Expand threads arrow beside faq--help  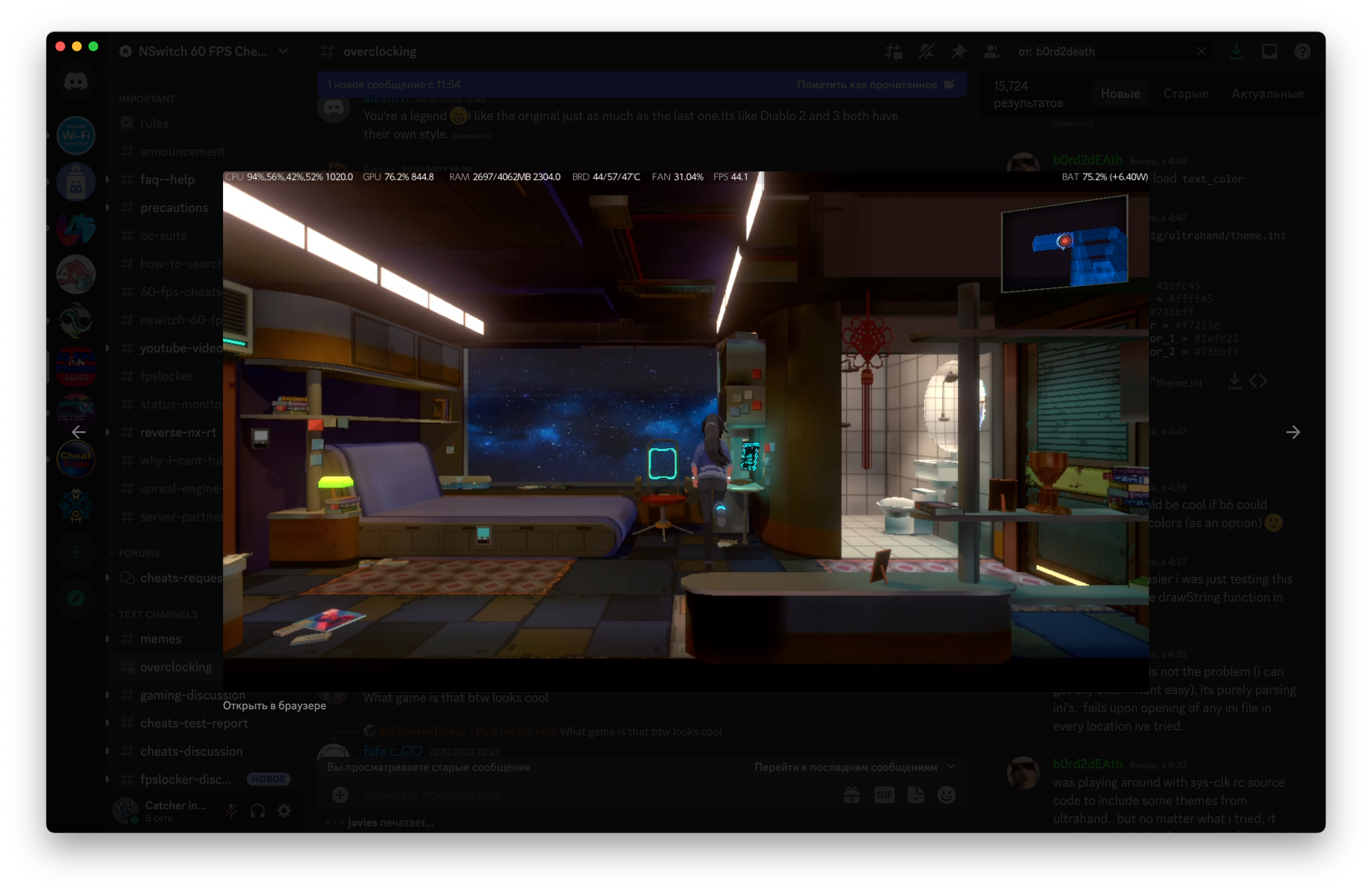tap(108, 179)
